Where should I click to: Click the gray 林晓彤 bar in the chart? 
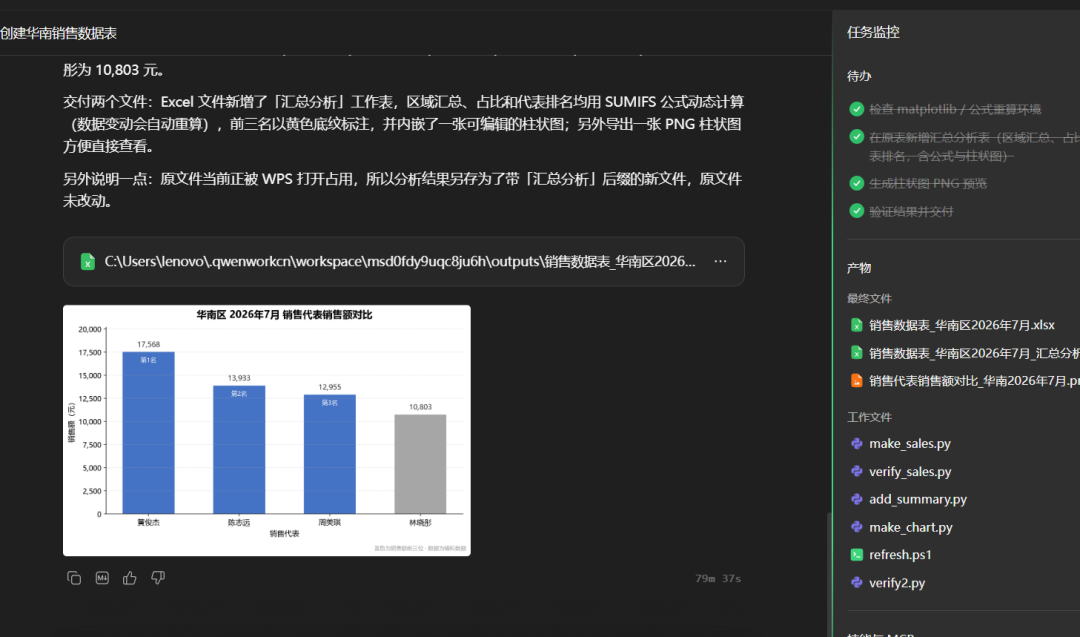tap(420, 464)
